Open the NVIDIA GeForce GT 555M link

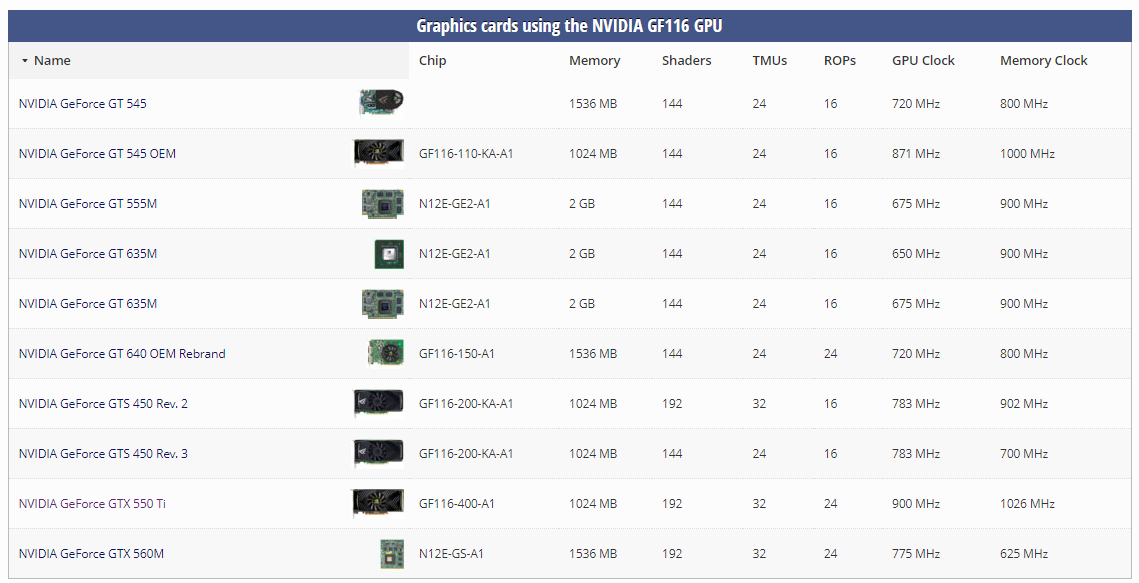87,204
